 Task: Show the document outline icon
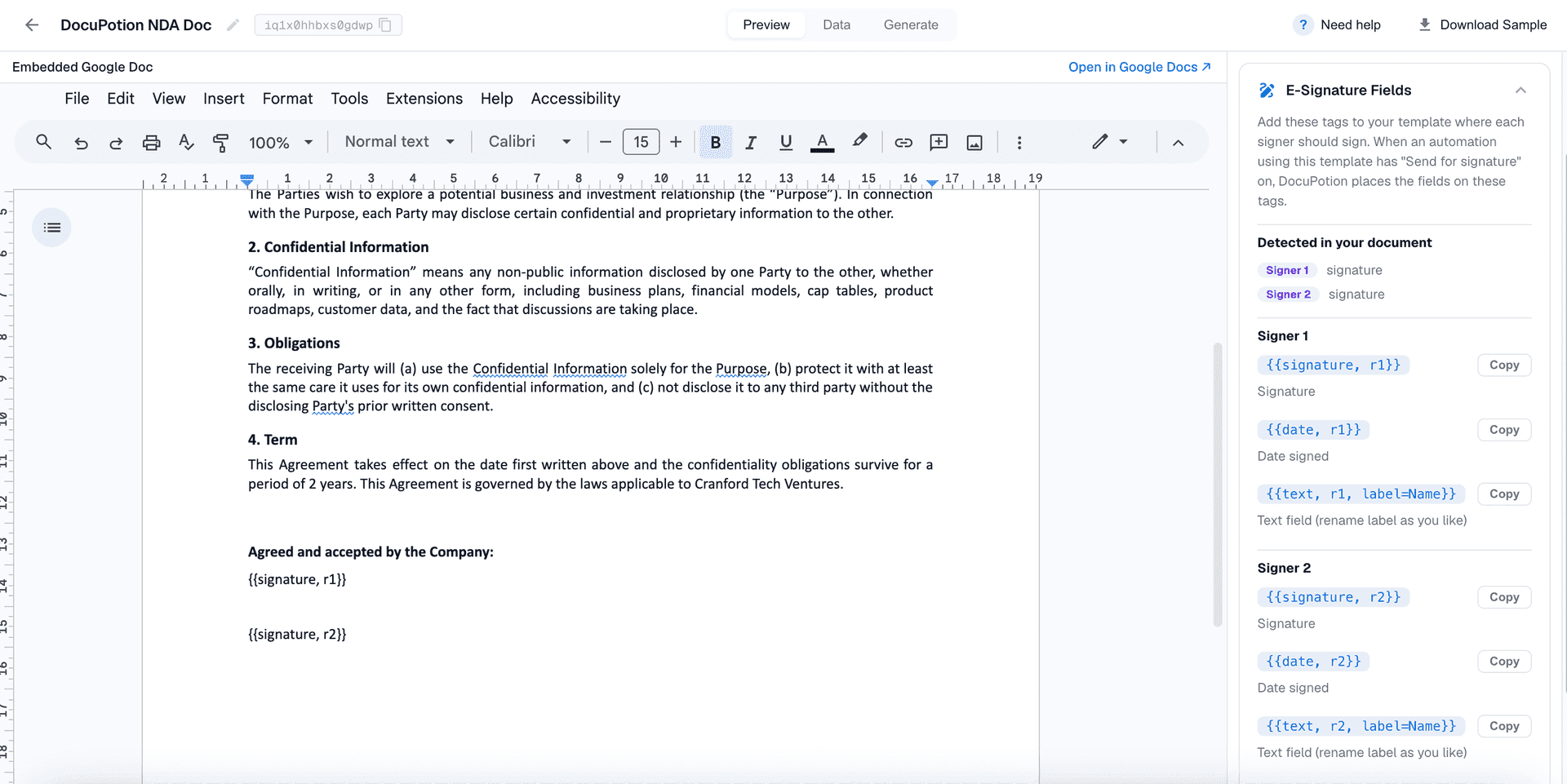(x=51, y=228)
